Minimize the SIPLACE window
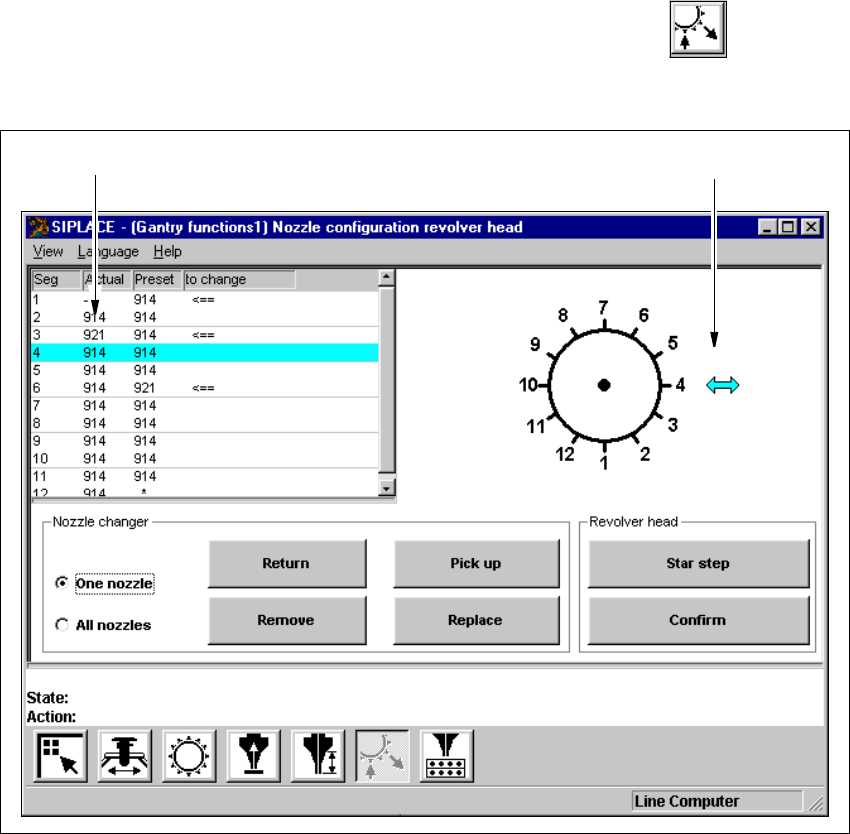 point(767,227)
